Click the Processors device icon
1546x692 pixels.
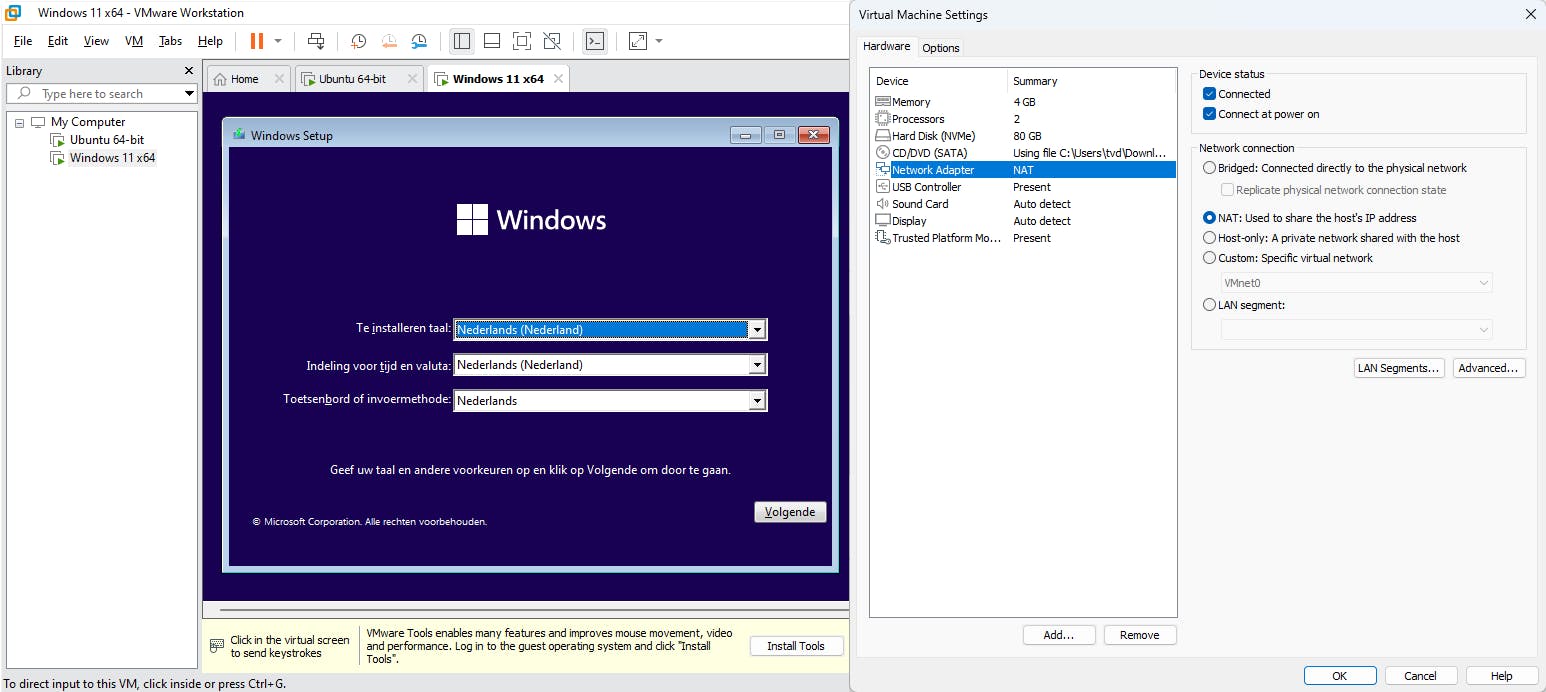882,119
